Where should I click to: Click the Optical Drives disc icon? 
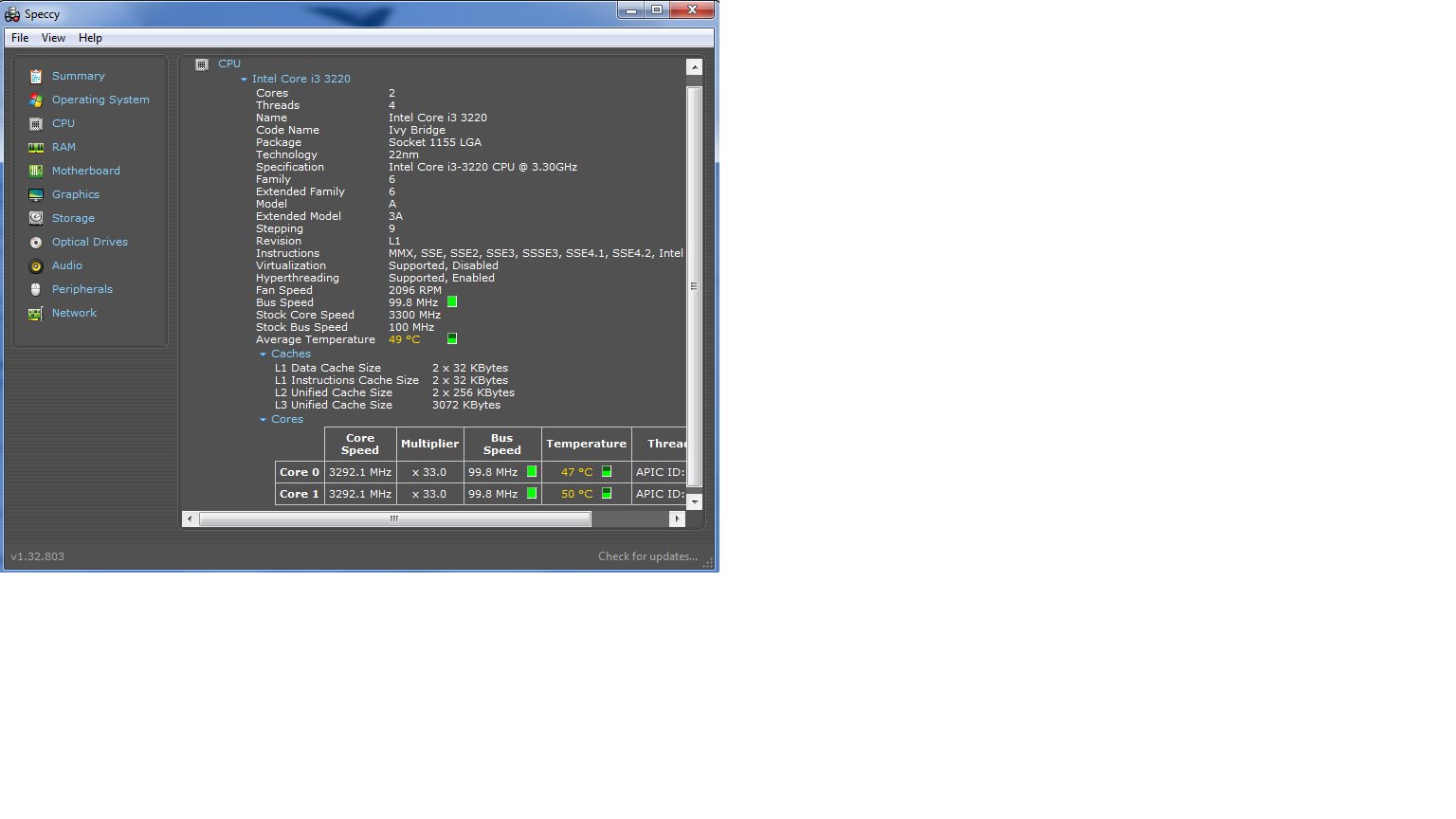coord(36,242)
